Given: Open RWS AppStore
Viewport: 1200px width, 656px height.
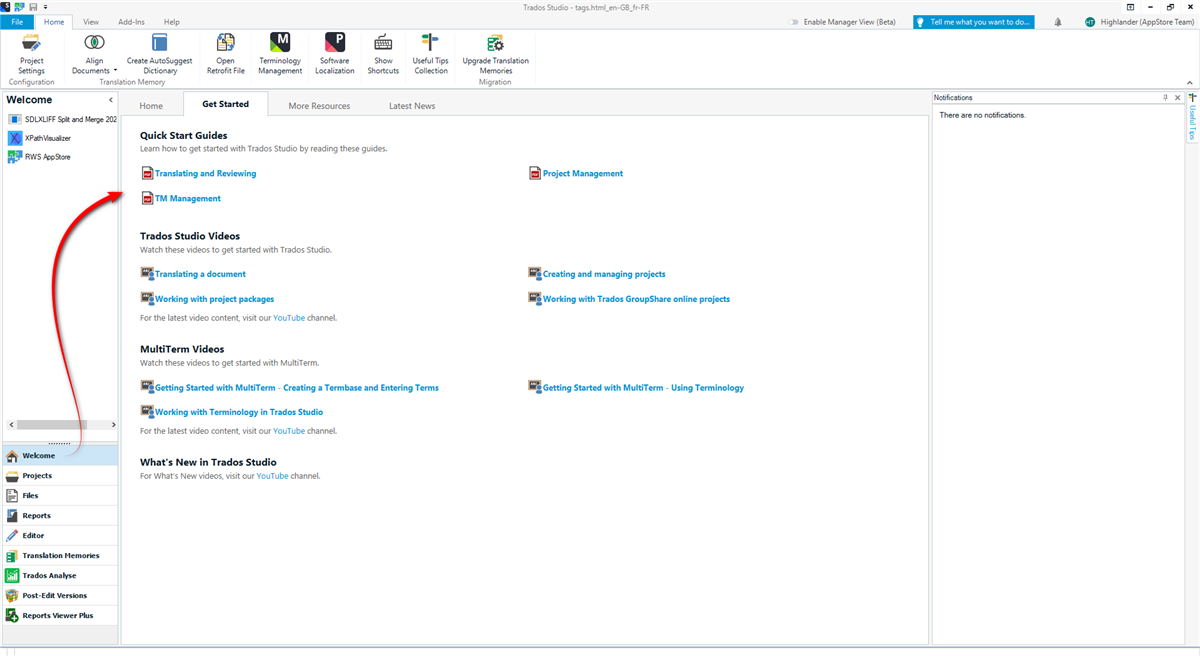Looking at the screenshot, I should (40, 157).
